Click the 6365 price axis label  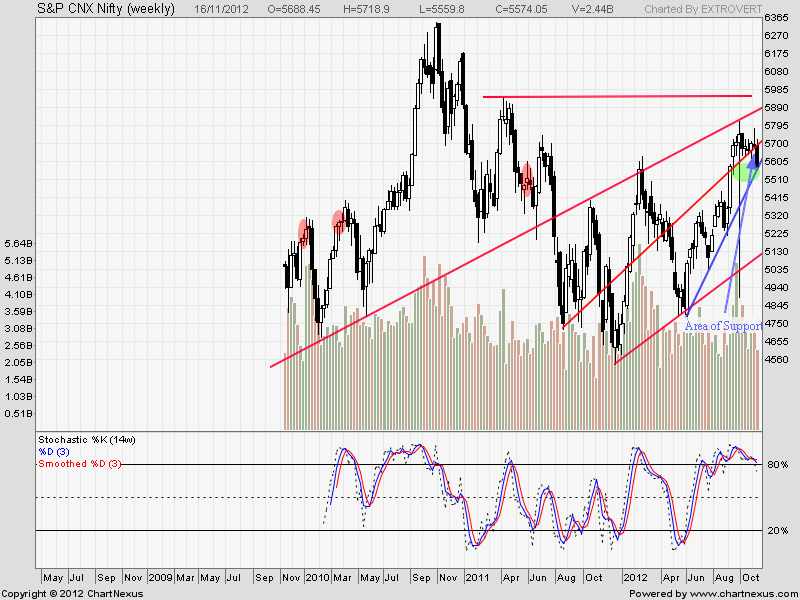coord(776,19)
